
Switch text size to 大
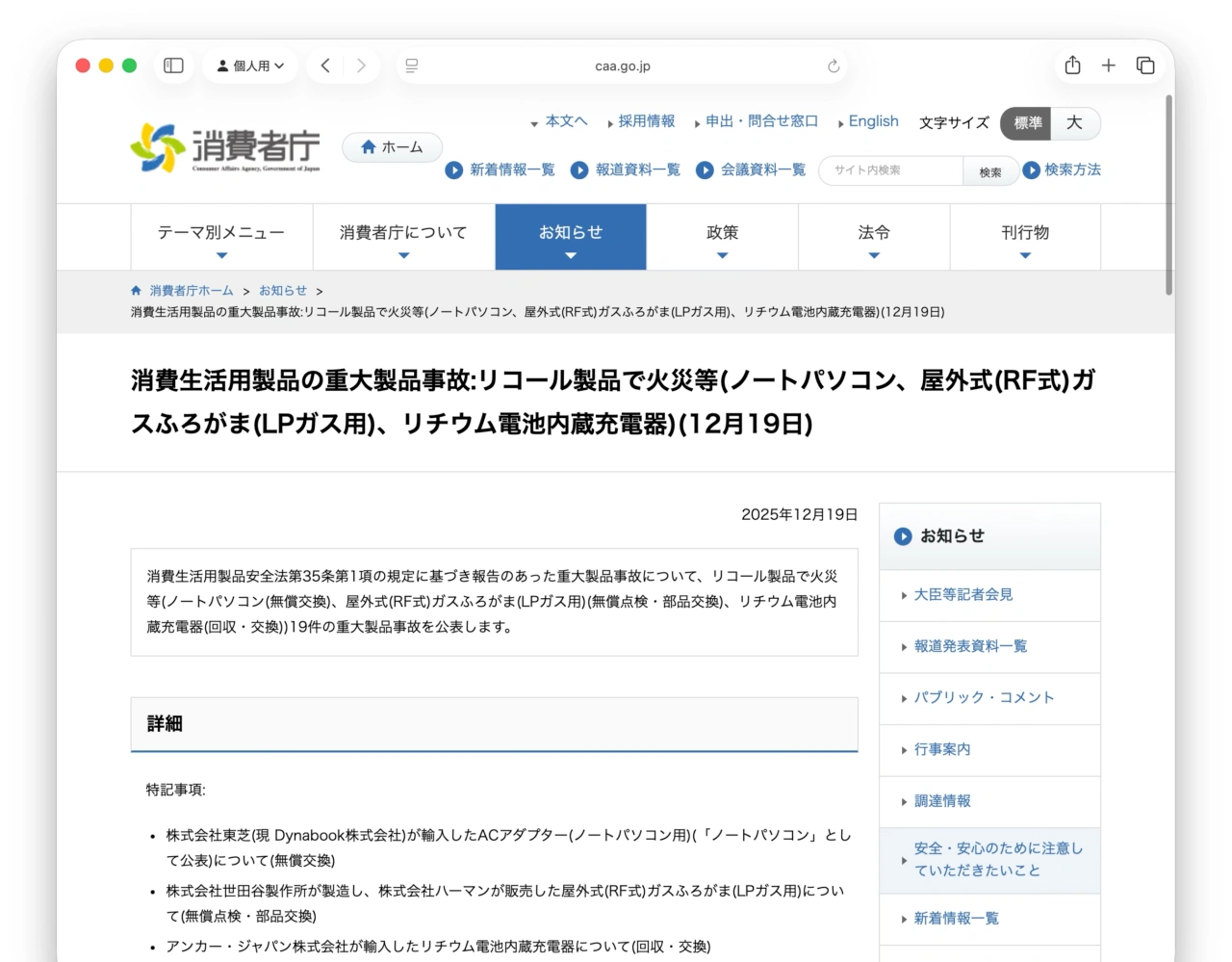[x=1075, y=123]
